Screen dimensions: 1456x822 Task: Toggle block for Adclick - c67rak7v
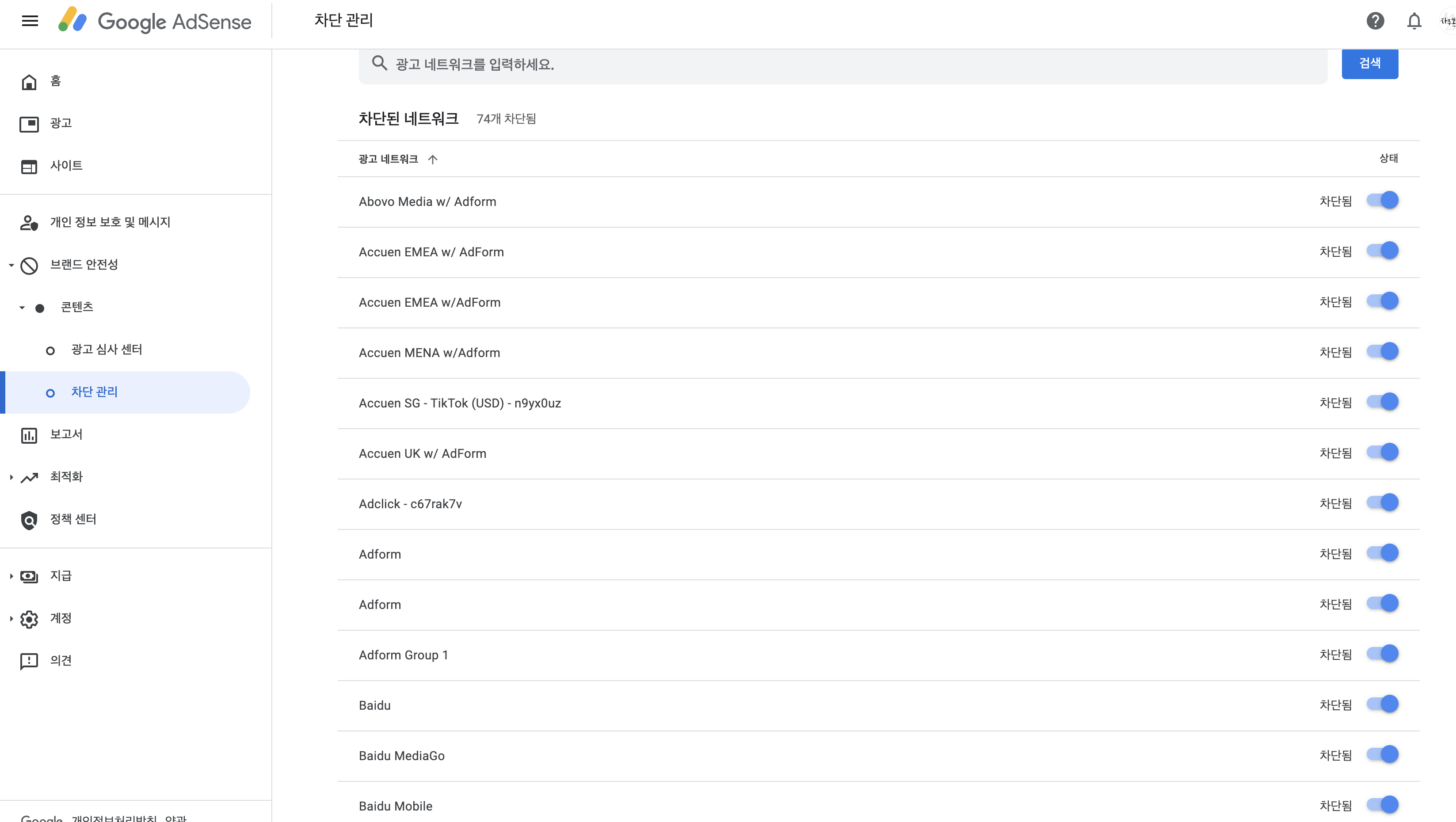(x=1382, y=502)
